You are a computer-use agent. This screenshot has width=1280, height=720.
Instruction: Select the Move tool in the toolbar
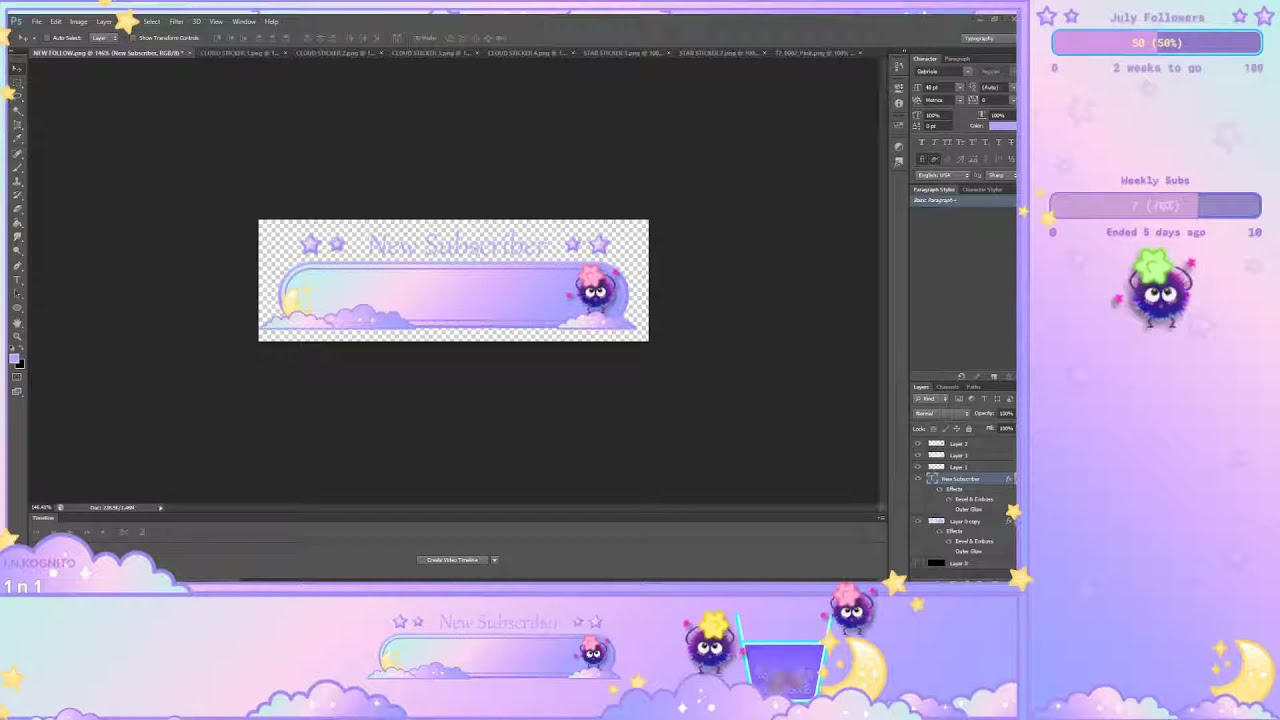(17, 68)
